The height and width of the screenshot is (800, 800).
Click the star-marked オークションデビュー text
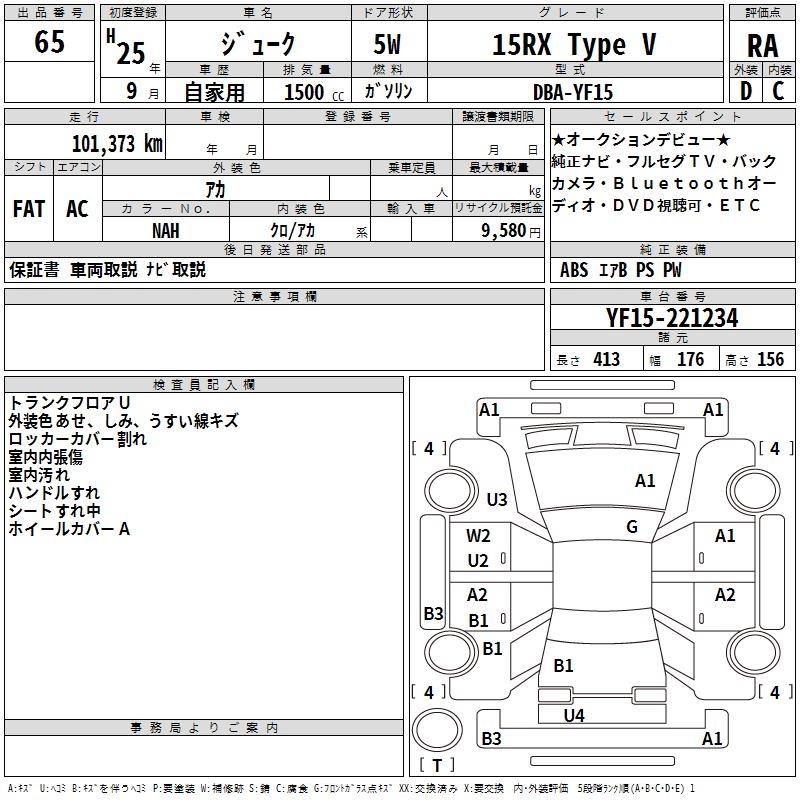[x=641, y=139]
